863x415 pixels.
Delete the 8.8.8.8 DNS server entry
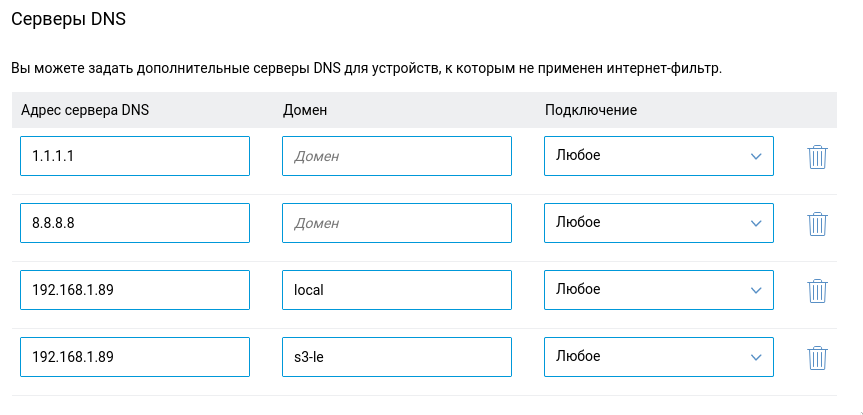pos(817,224)
